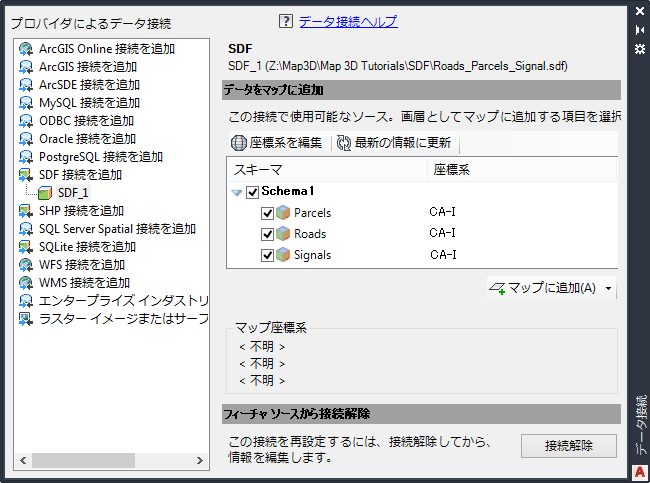This screenshot has width=650, height=483.
Task: Uncheck the Parcels checkbox
Action: 267,213
